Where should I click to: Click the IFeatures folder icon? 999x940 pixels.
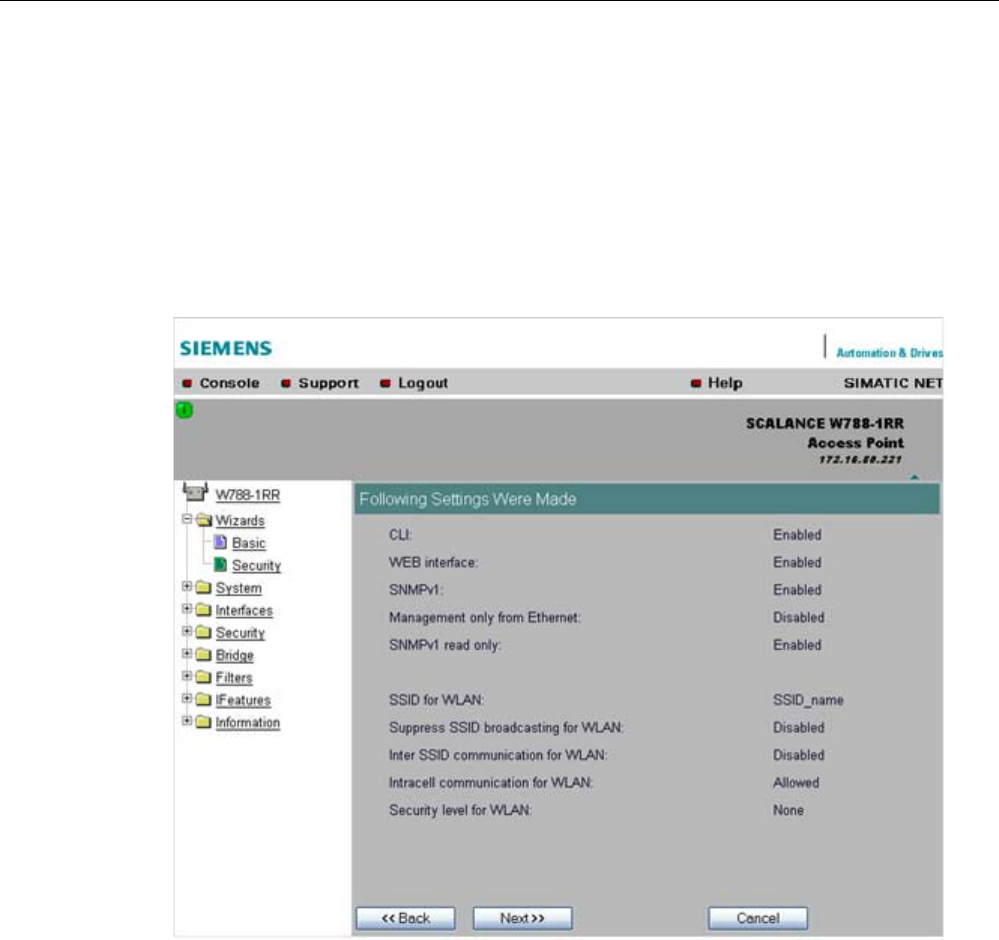tap(203, 699)
